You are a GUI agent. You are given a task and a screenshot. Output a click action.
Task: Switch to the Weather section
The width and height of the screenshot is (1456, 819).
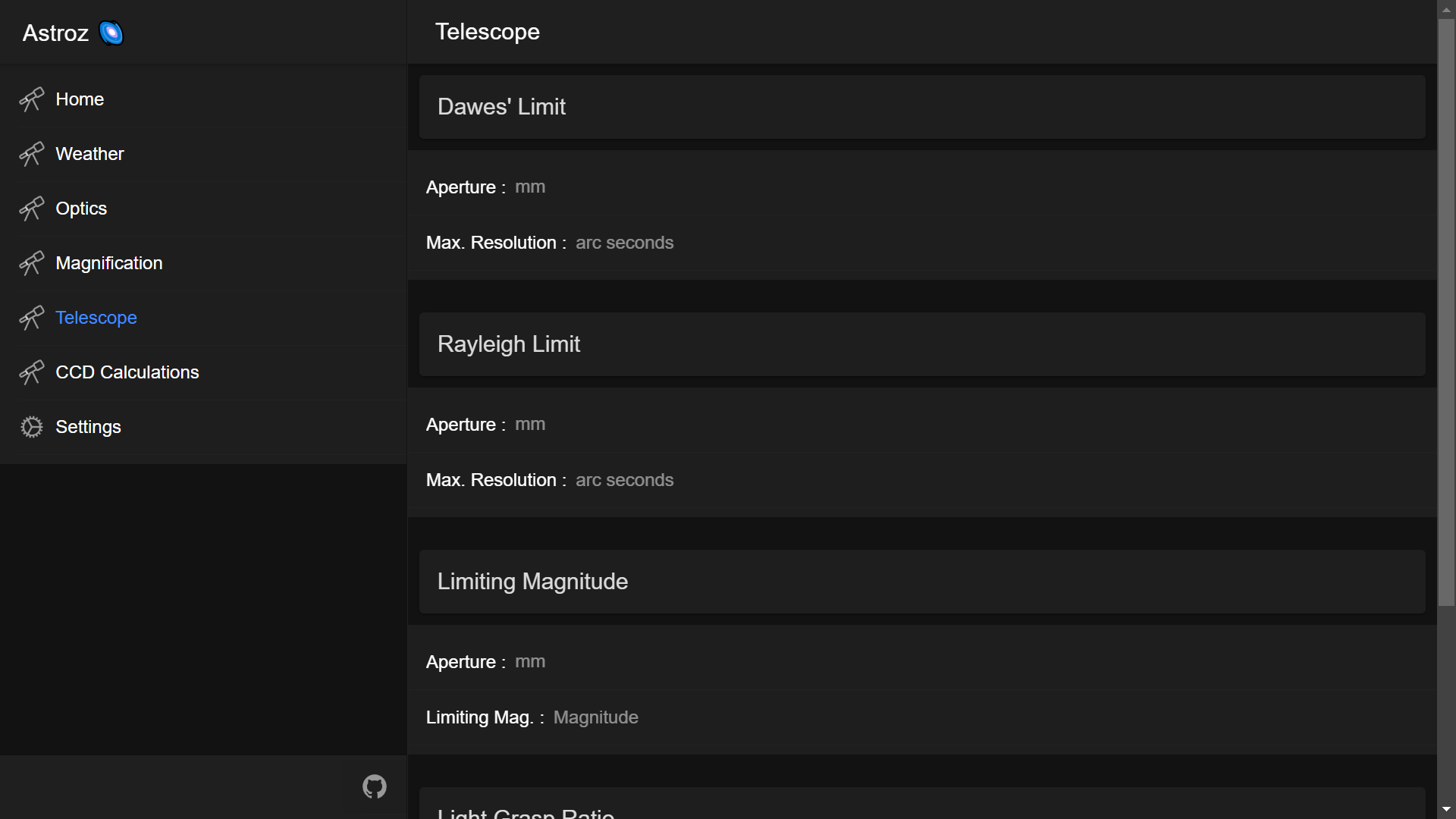coord(89,154)
